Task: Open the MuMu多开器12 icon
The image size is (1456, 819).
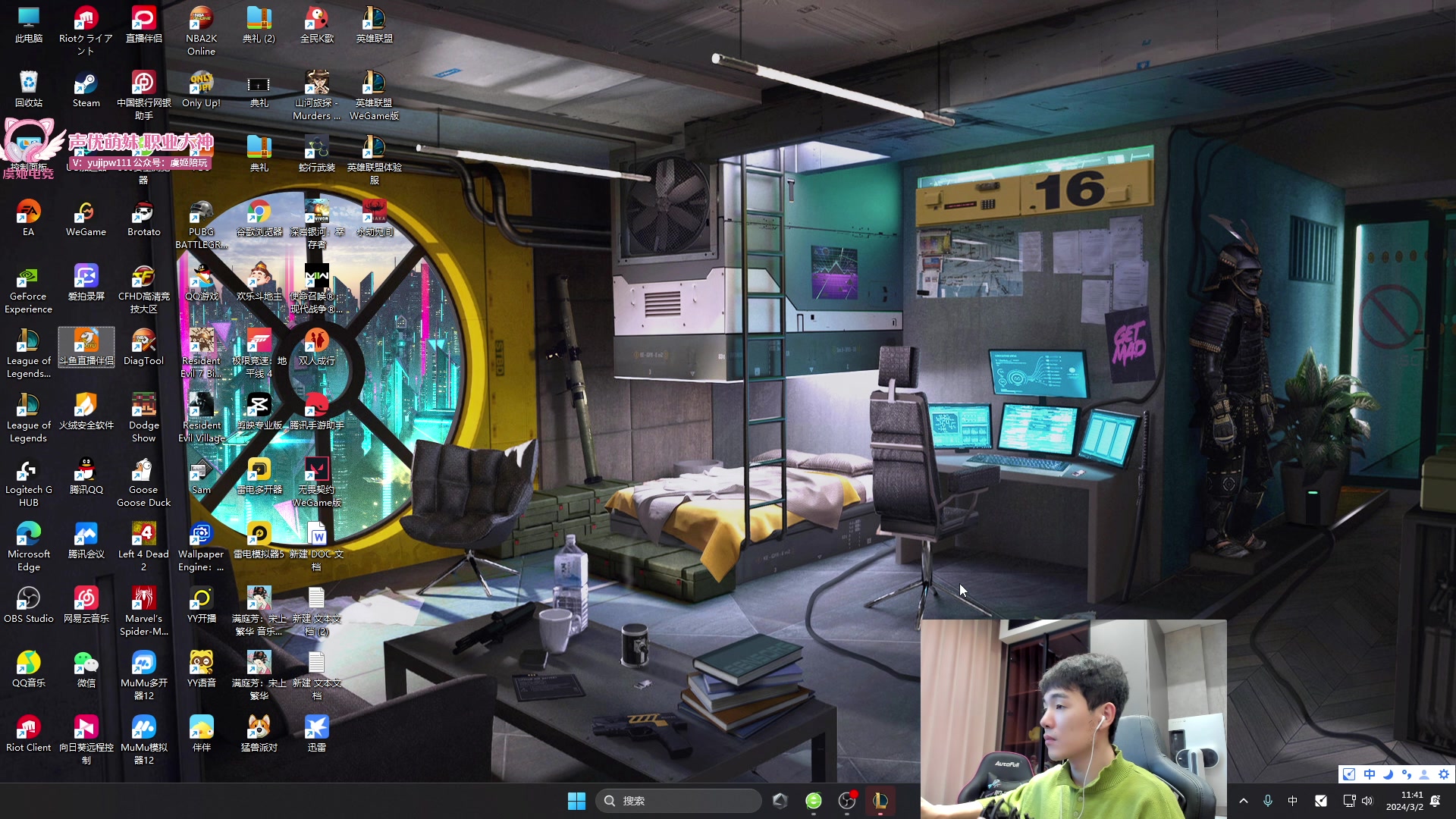Action: [143, 676]
